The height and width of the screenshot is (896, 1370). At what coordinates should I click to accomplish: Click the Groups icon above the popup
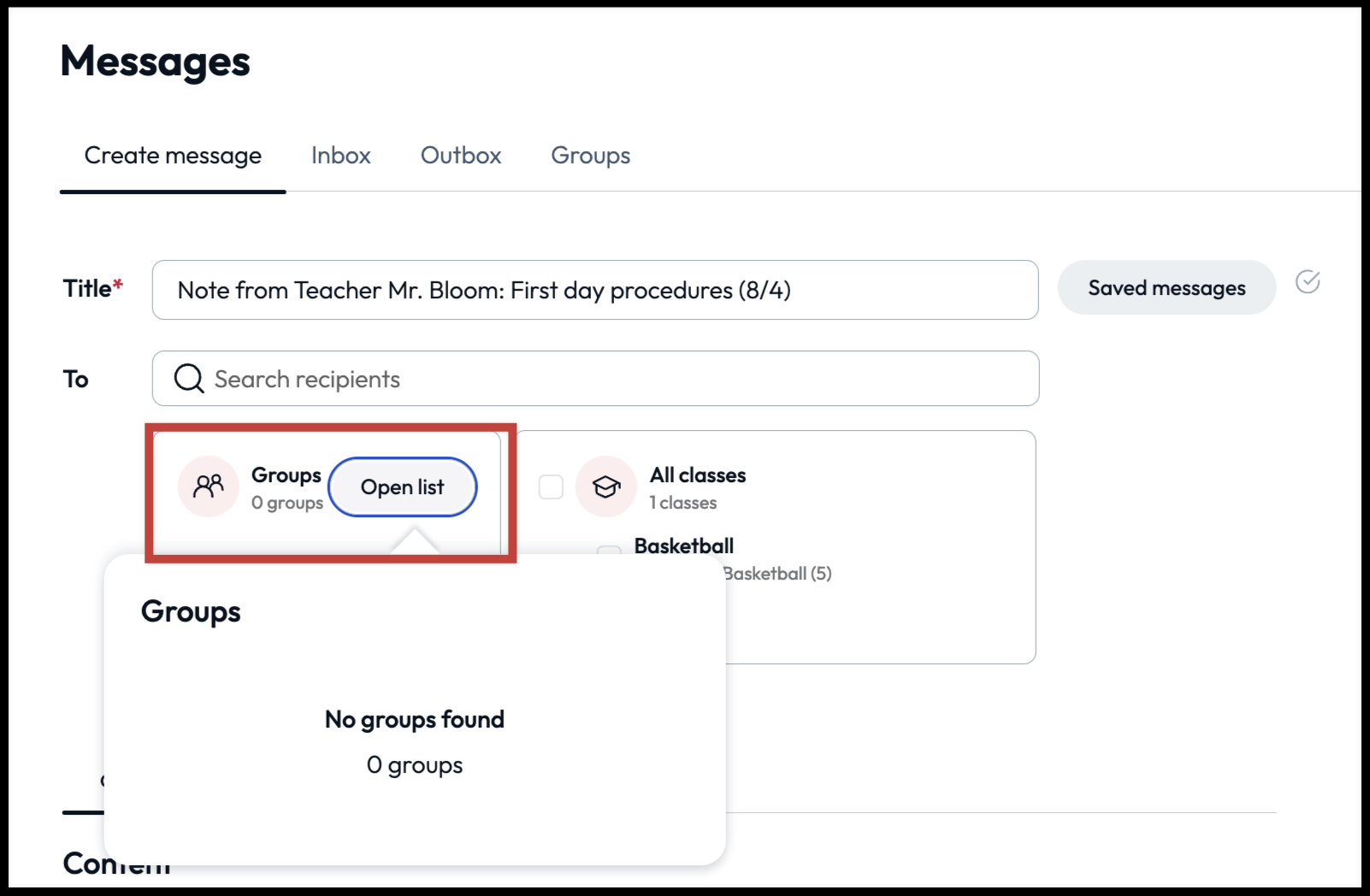[x=208, y=486]
